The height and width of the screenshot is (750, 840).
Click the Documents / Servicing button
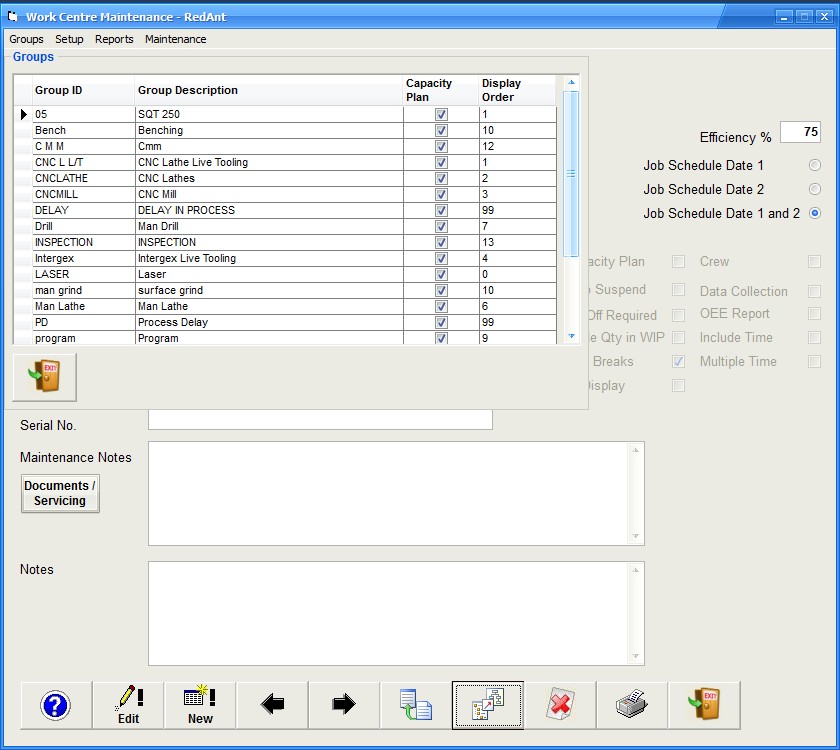pyautogui.click(x=60, y=493)
